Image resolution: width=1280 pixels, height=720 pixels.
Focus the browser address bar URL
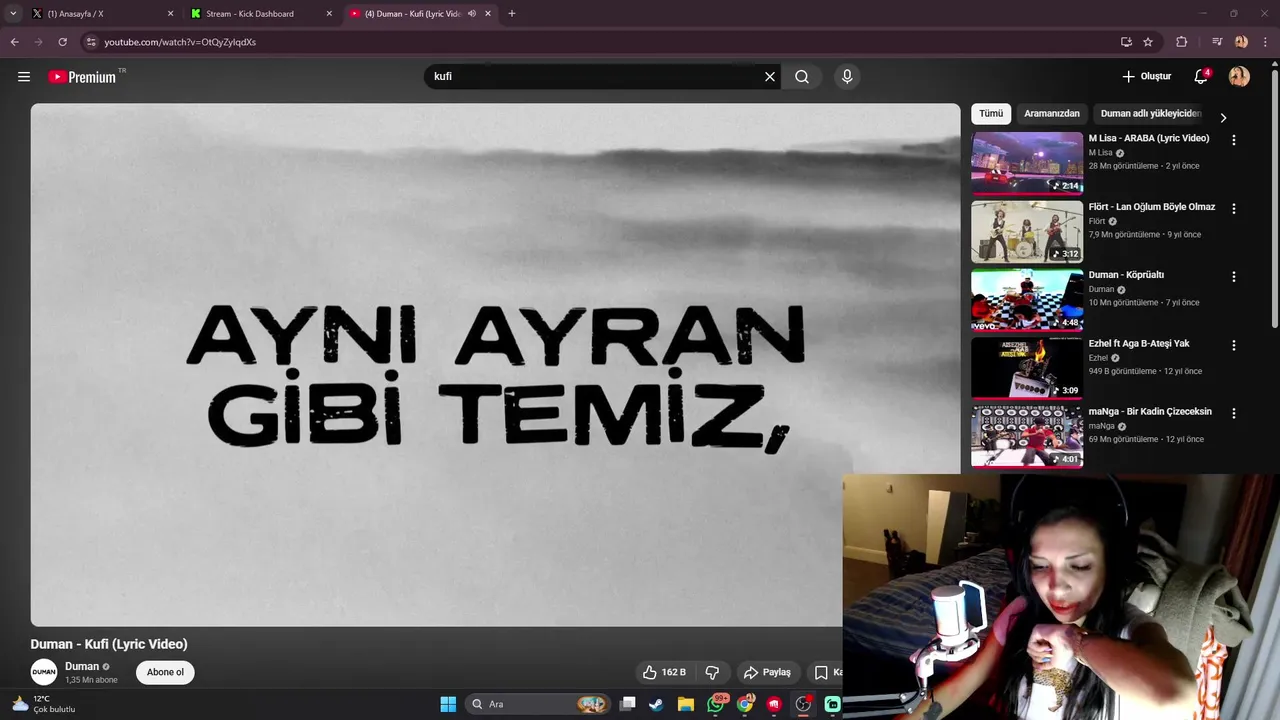(180, 42)
